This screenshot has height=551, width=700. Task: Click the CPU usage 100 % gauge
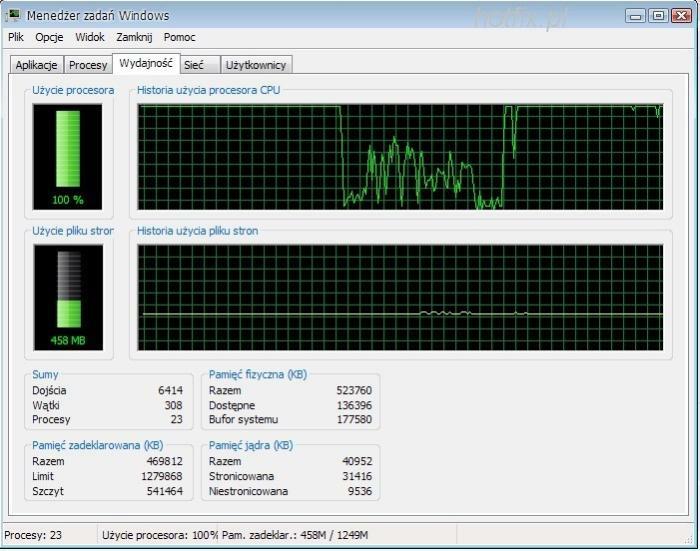pos(68,155)
